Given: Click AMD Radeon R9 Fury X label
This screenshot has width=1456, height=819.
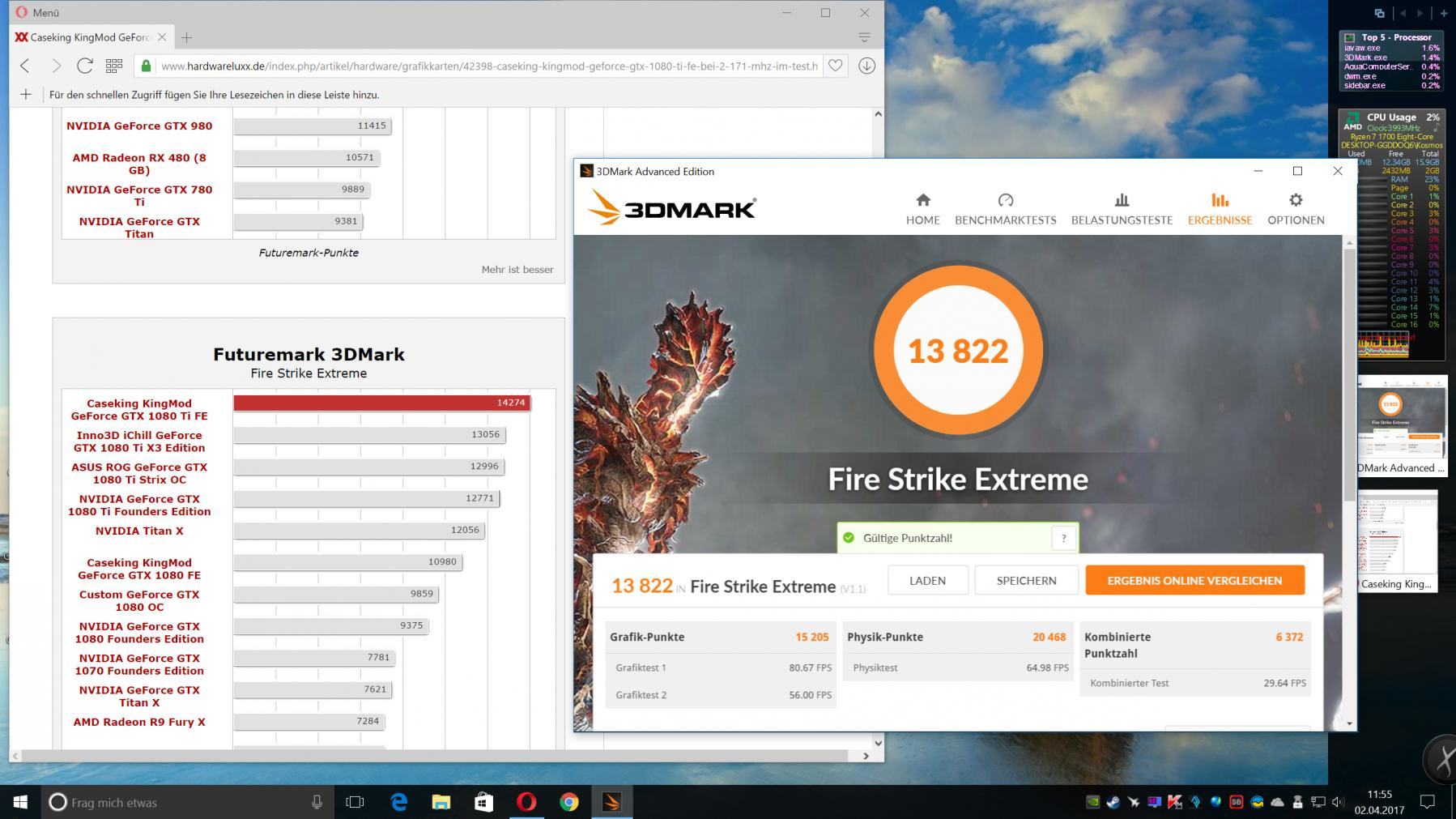Looking at the screenshot, I should pos(139,722).
